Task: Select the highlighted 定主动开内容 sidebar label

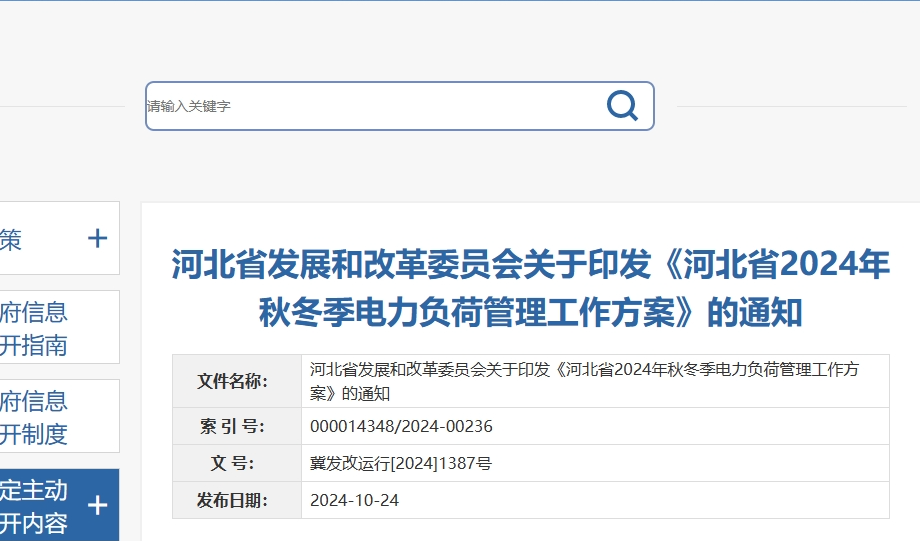Action: [x=34, y=506]
